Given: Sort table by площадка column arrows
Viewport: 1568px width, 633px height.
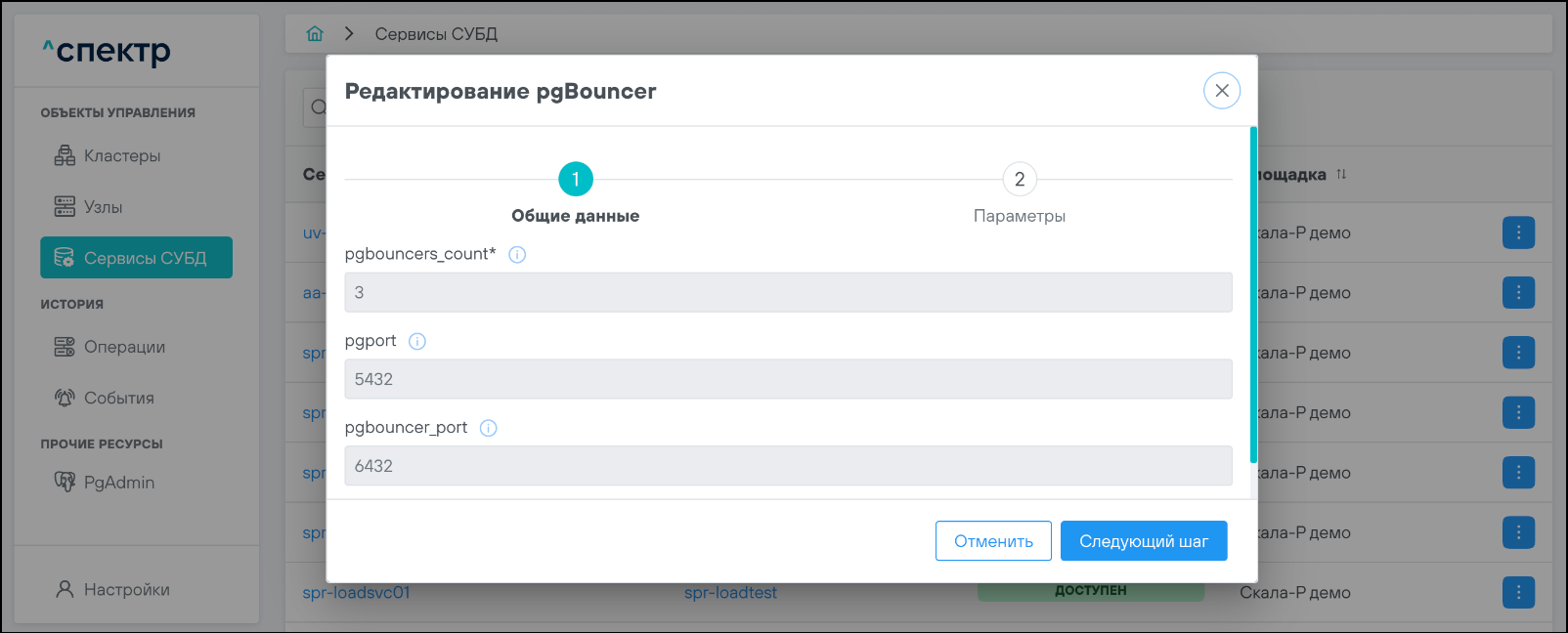Looking at the screenshot, I should point(1341,175).
